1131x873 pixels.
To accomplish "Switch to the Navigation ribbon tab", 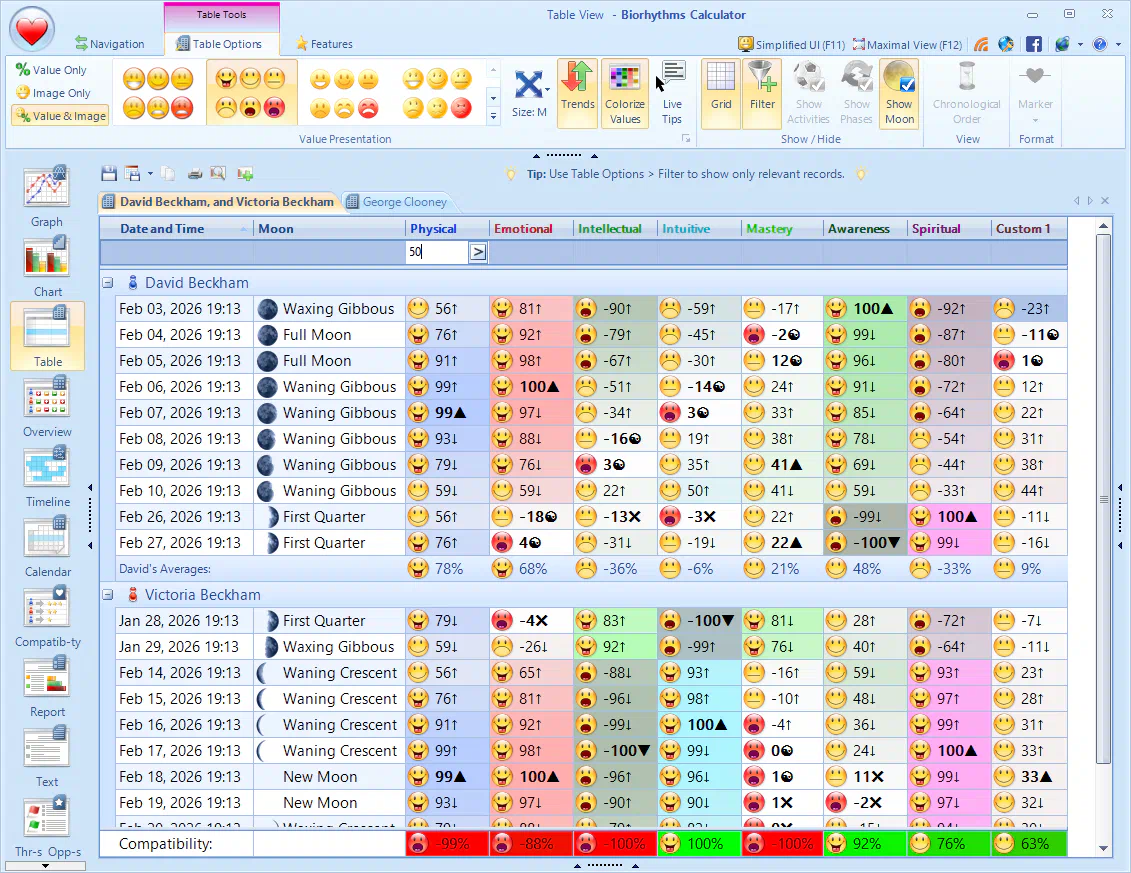I will pos(110,44).
